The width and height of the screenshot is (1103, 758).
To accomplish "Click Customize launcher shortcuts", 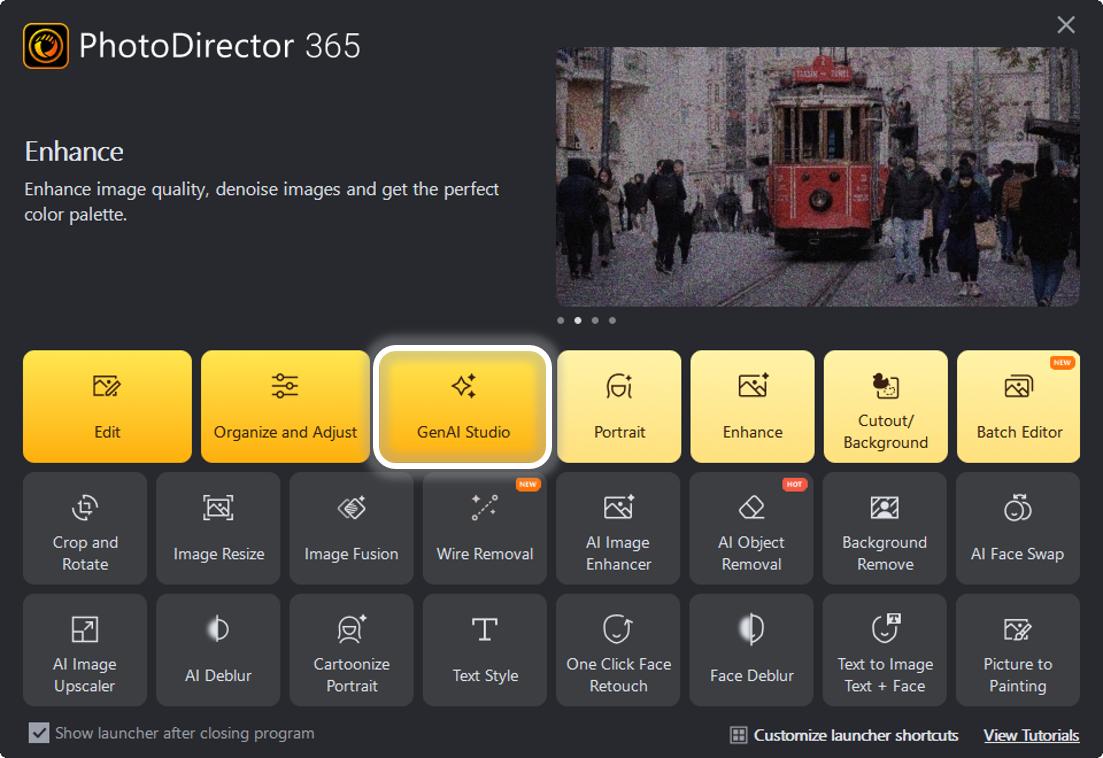I will (844, 735).
